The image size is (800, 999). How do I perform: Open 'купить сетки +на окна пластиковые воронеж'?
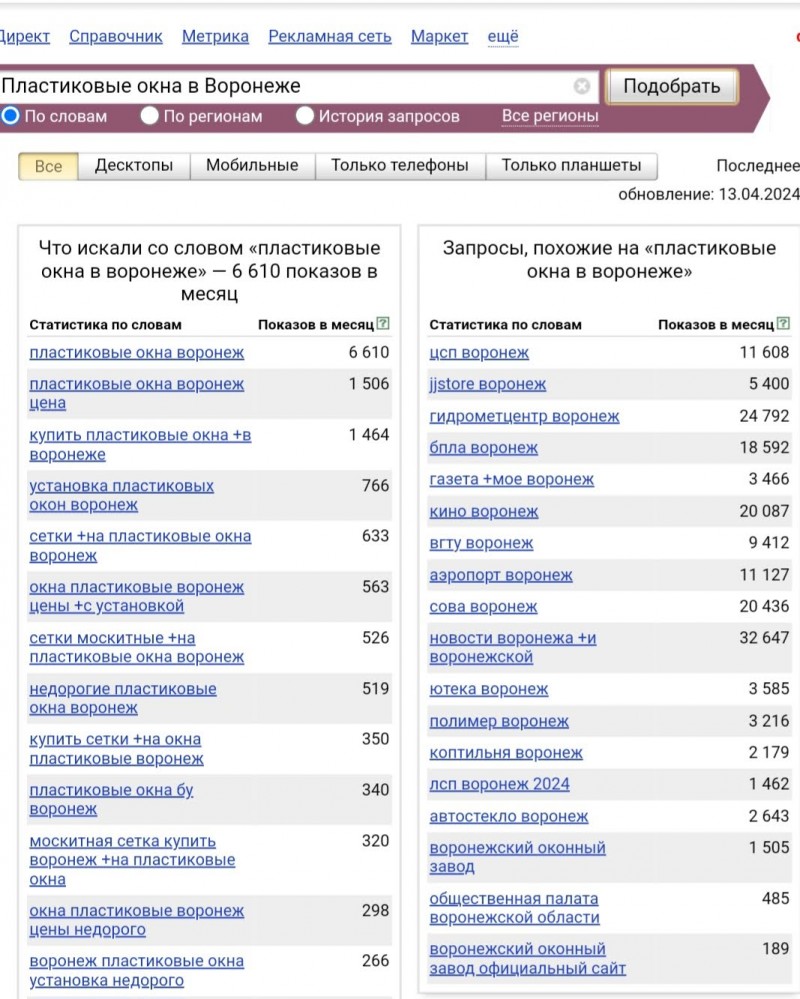click(x=116, y=749)
